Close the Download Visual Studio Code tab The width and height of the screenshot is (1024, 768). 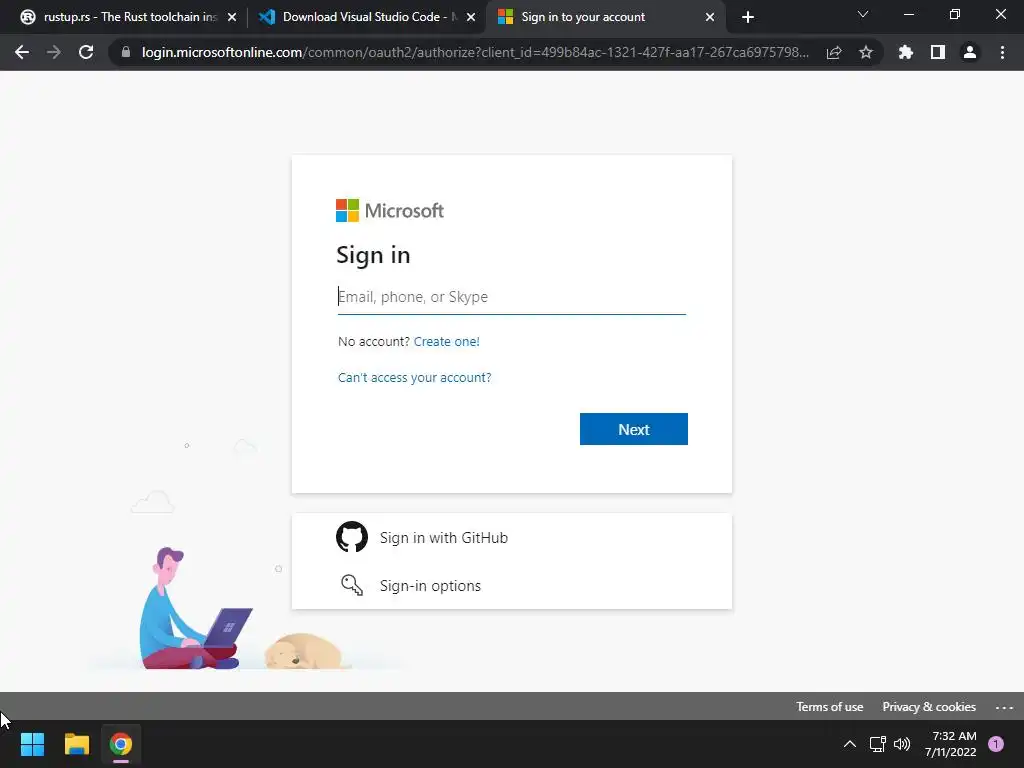coord(471,17)
